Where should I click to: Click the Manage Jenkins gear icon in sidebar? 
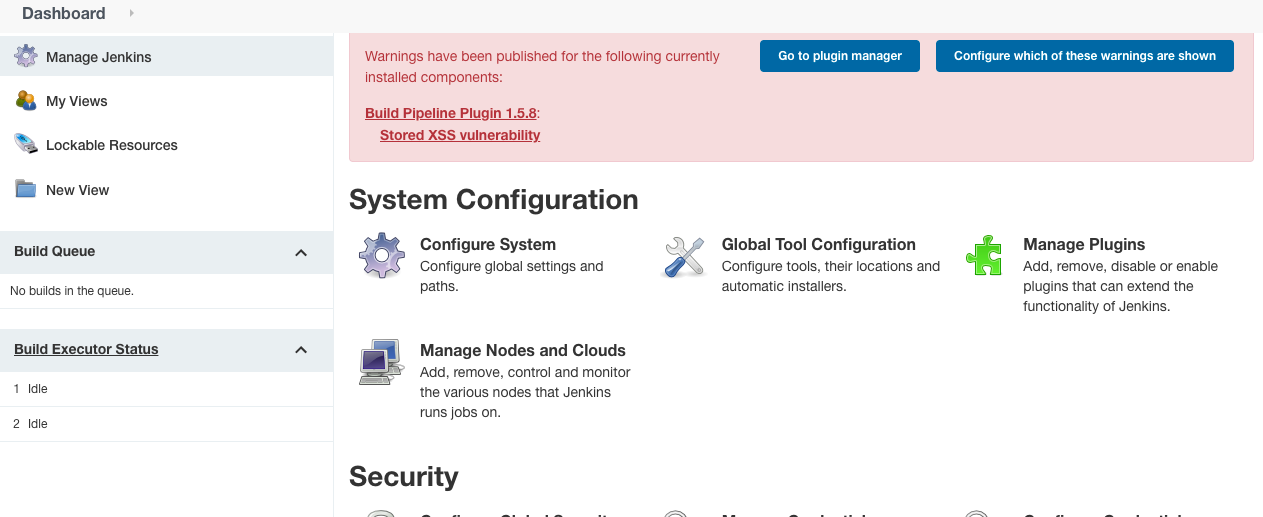(26, 56)
